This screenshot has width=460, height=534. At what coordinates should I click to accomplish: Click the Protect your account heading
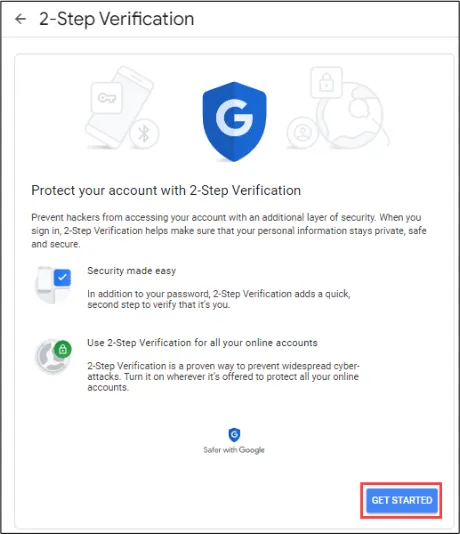point(166,190)
